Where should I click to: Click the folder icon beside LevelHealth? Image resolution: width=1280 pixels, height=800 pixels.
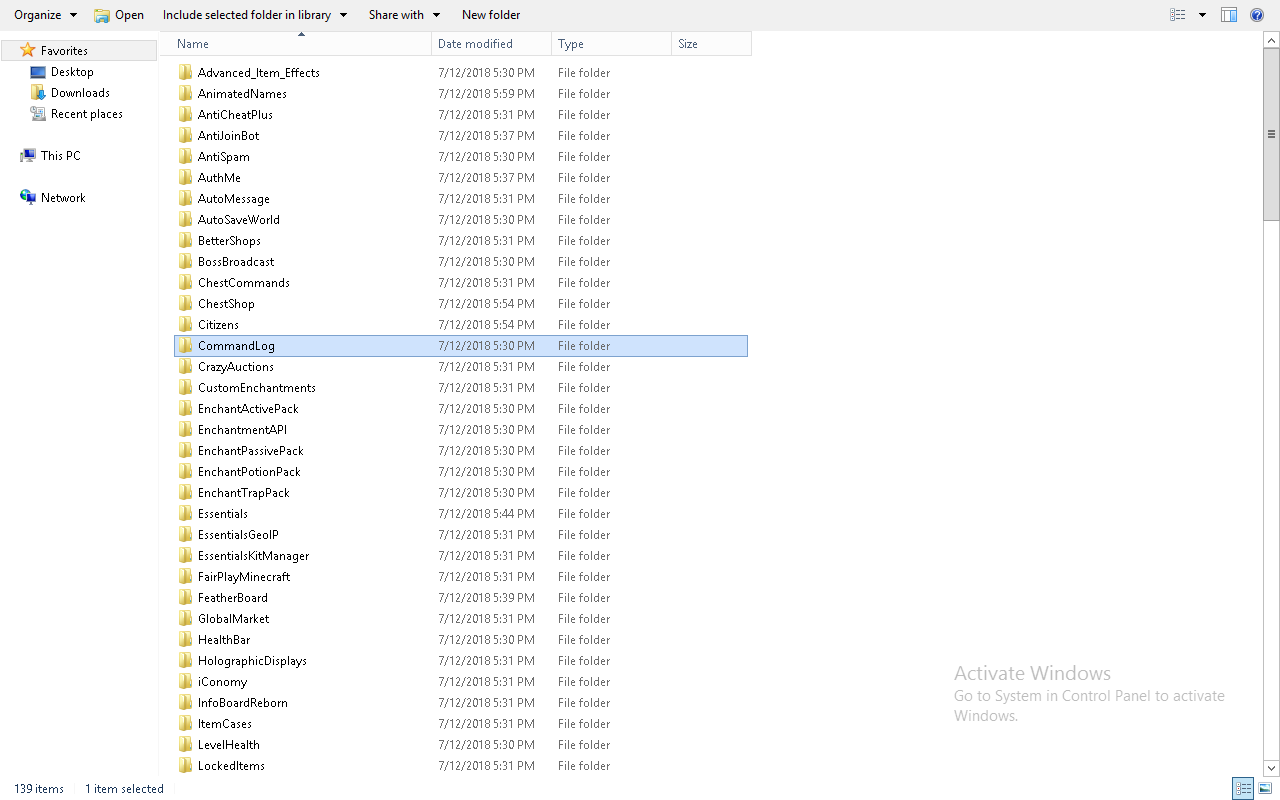pos(185,744)
